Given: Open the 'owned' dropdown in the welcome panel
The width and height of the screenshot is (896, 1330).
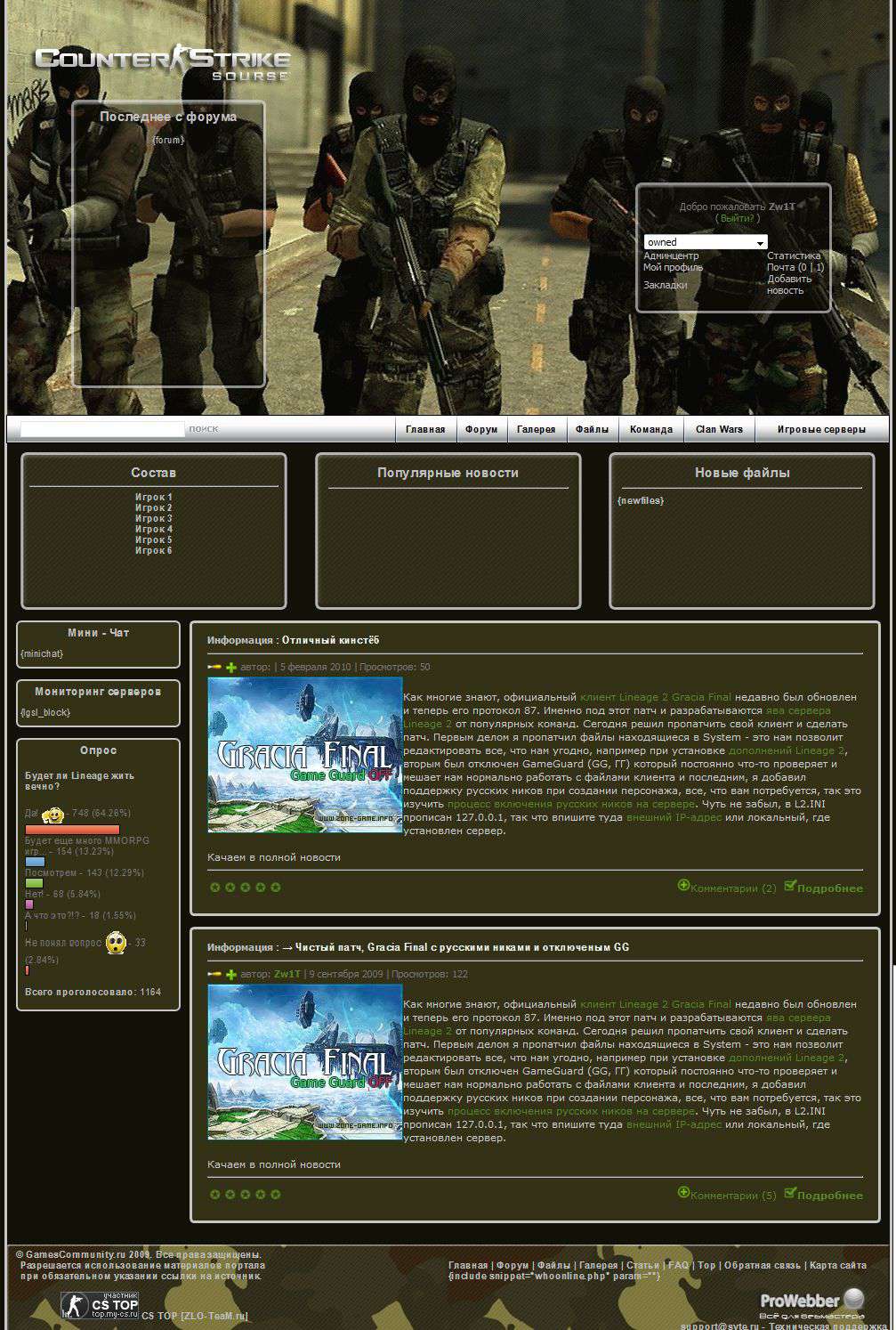Looking at the screenshot, I should (706, 242).
